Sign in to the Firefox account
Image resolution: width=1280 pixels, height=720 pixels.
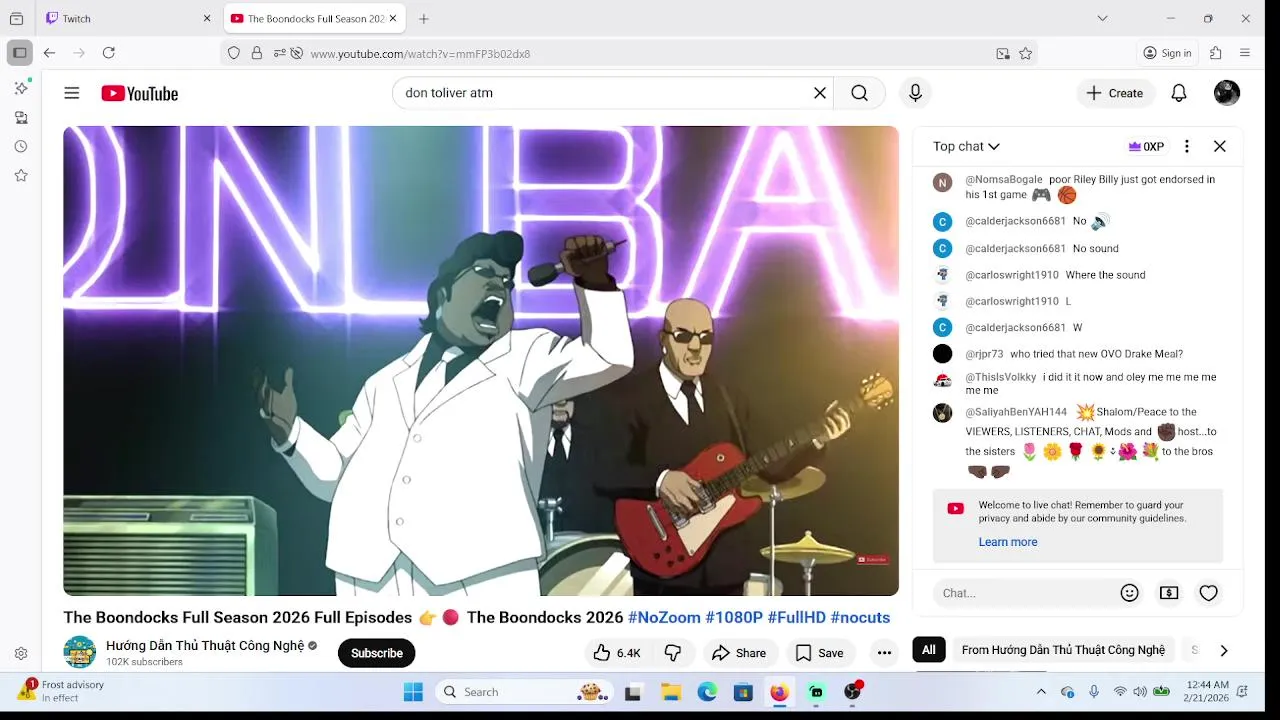point(1167,53)
